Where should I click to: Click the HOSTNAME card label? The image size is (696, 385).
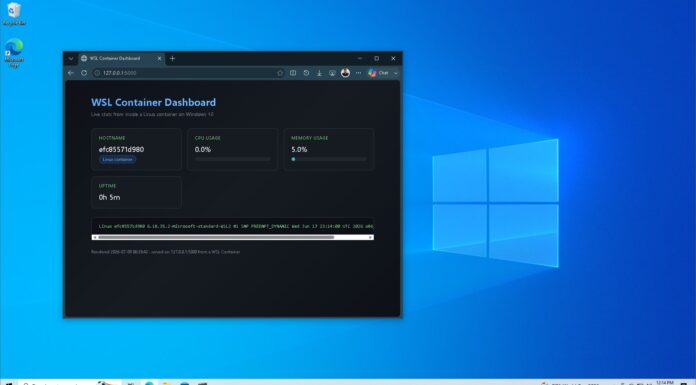click(x=112, y=138)
